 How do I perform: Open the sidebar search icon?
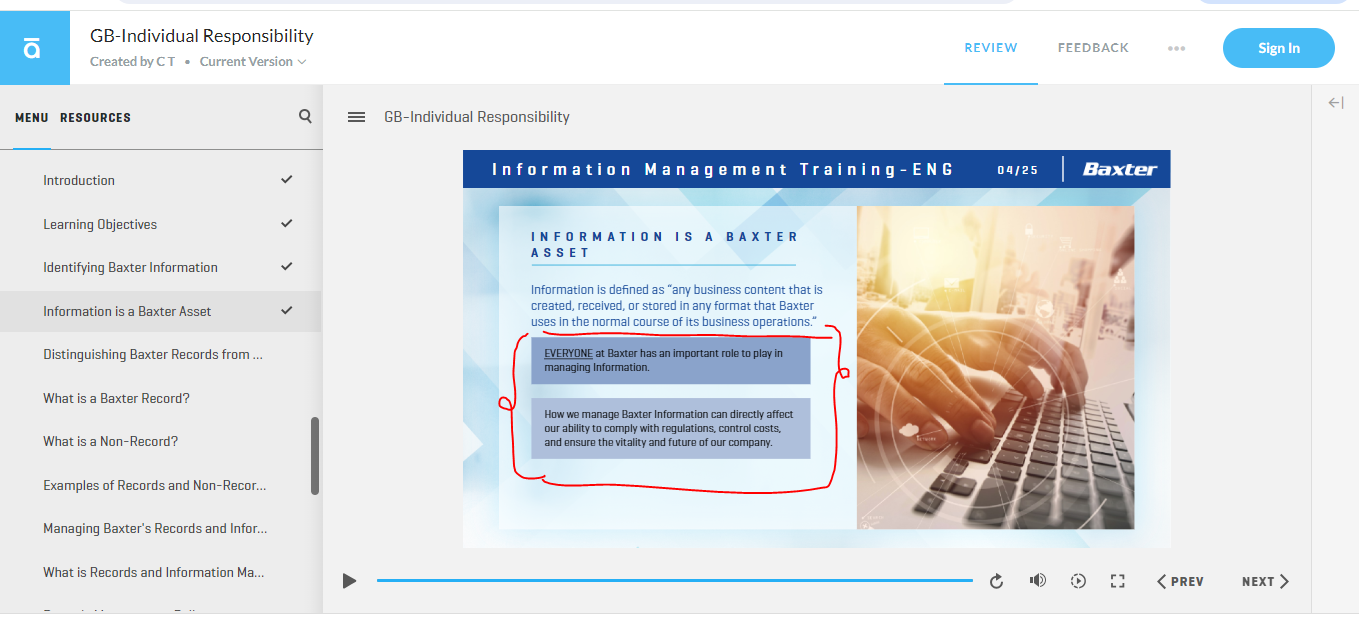305,116
